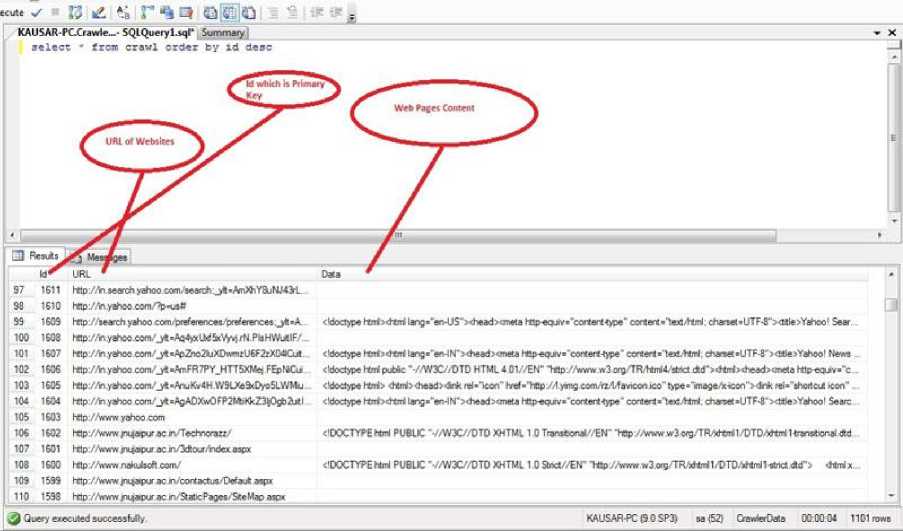Select the contactus/Default.aspx URL cell
Viewport: 903px width, 531px height.
[x=192, y=480]
